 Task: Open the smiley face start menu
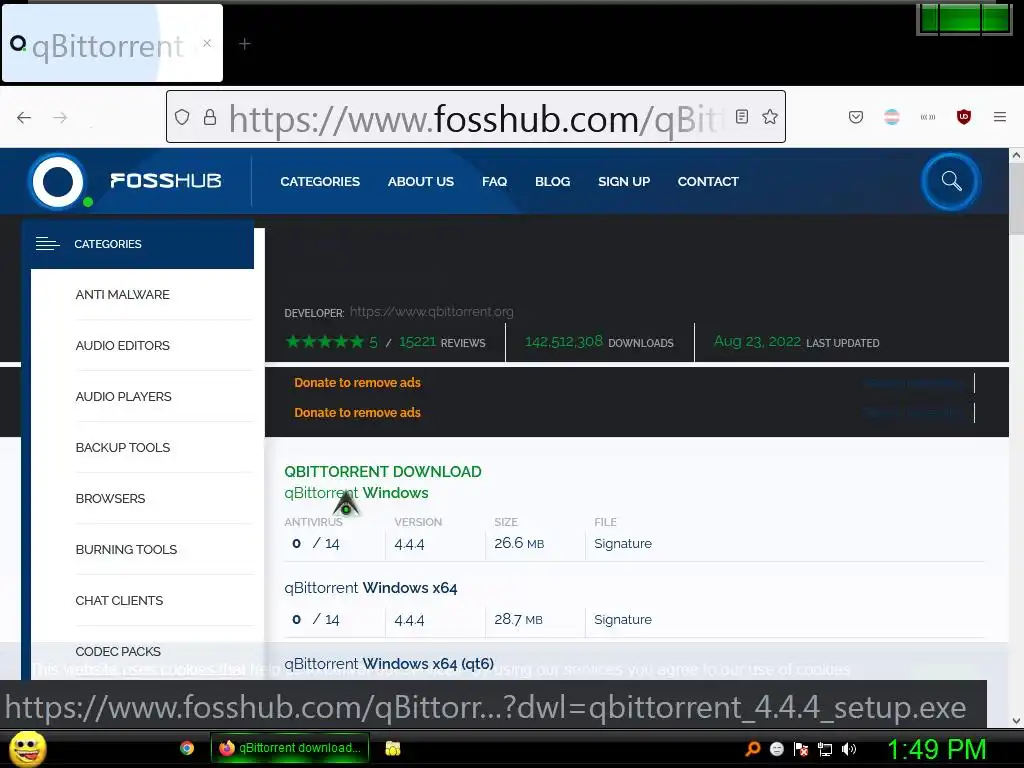click(27, 748)
